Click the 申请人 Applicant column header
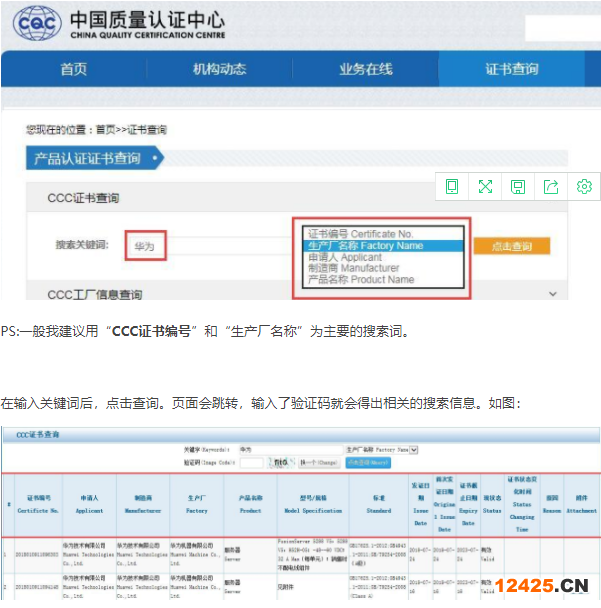 pyautogui.click(x=89, y=504)
